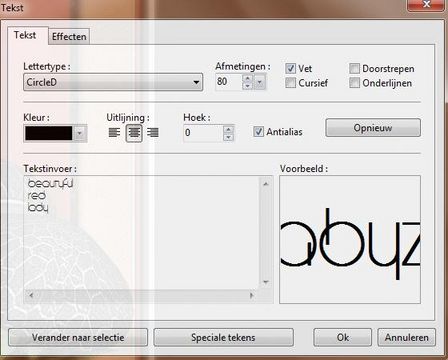Expand the Kleur color dropdown arrow
The image size is (448, 360).
point(80,133)
